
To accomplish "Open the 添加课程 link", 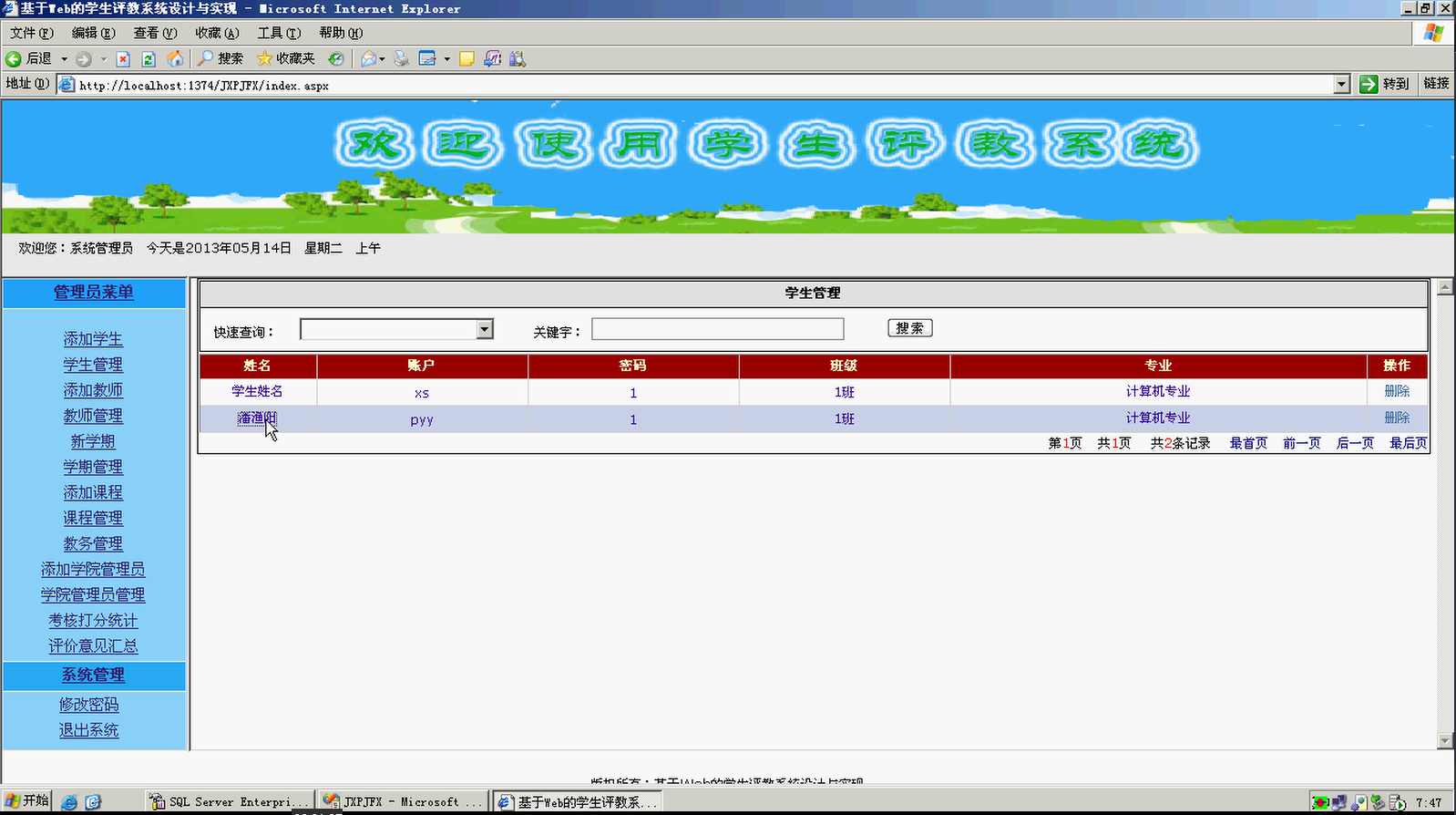I will point(93,492).
